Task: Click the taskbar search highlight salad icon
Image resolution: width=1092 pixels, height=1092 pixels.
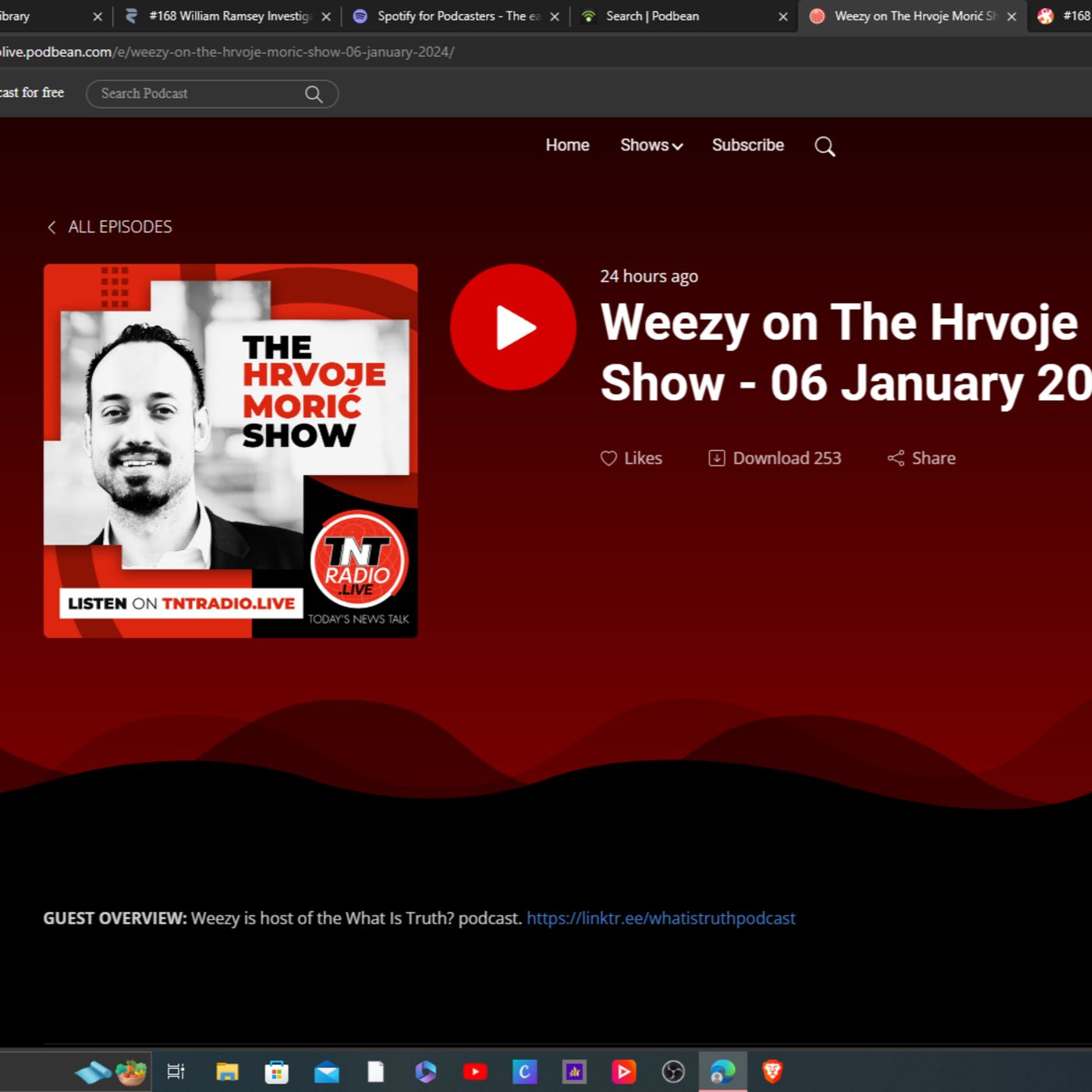Action: click(131, 1072)
